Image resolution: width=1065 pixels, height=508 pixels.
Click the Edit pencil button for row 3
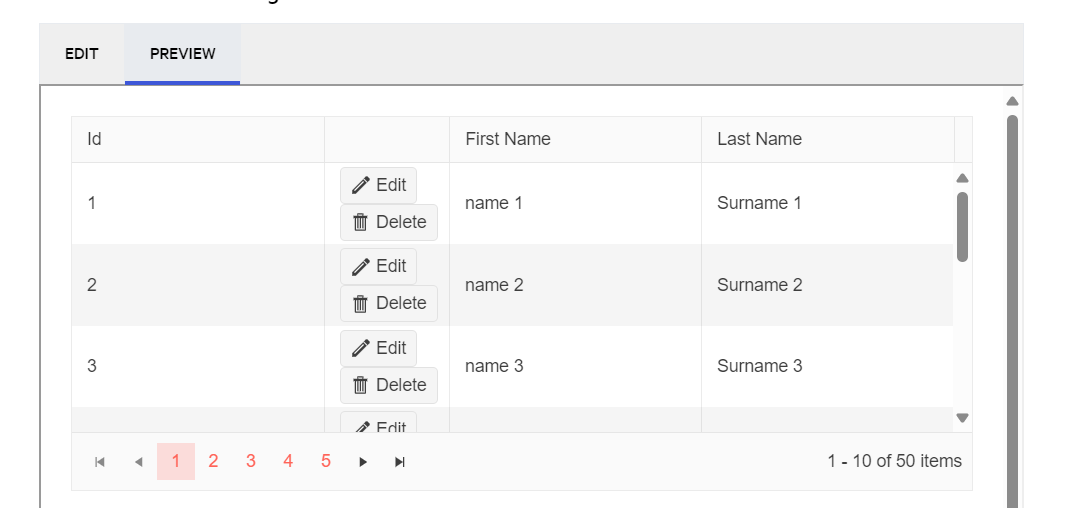tap(378, 348)
